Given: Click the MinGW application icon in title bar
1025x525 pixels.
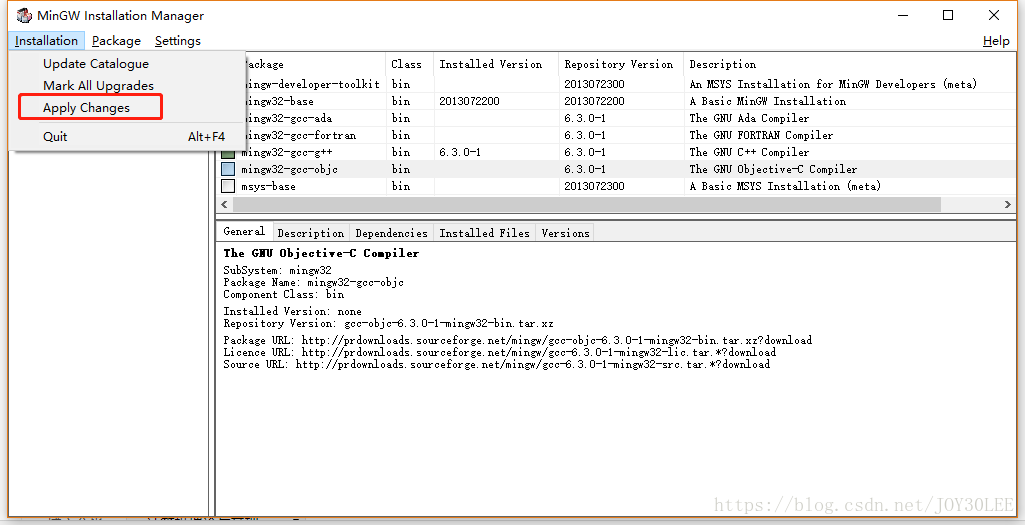Looking at the screenshot, I should coord(24,15).
